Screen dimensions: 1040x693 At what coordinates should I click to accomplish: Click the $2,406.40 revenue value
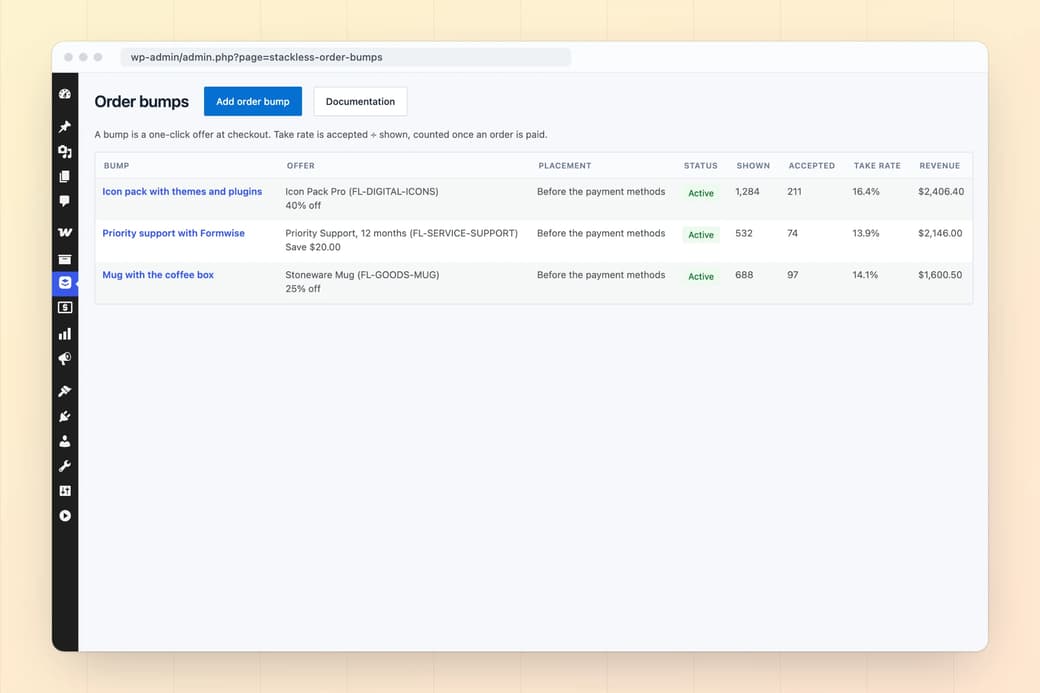(x=941, y=192)
